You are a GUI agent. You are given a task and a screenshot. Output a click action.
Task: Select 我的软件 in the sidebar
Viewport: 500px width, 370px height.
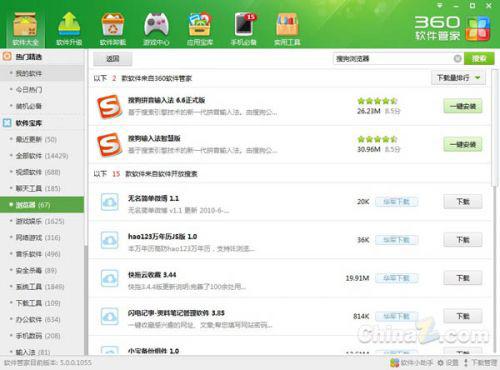42,73
